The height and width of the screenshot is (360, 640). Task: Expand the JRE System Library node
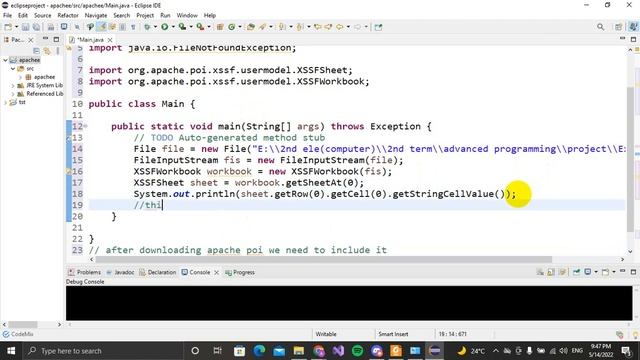click(13, 85)
